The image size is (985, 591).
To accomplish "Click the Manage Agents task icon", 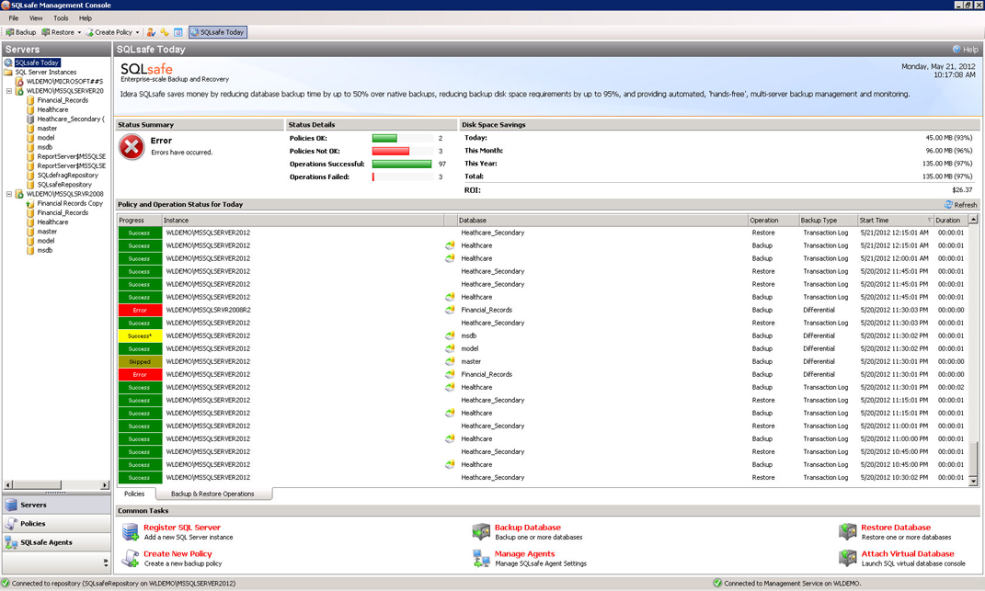I will [x=481, y=558].
